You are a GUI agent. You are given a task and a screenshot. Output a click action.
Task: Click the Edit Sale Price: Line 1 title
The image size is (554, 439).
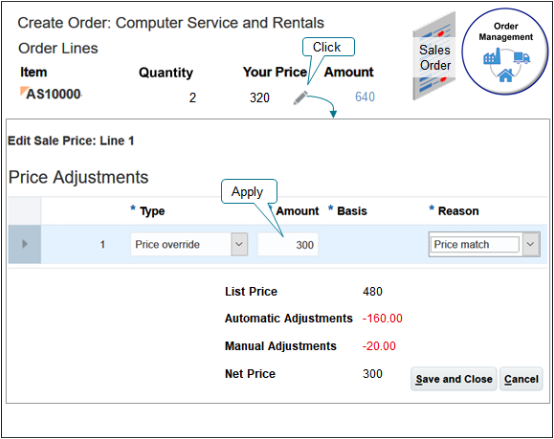pos(71,141)
